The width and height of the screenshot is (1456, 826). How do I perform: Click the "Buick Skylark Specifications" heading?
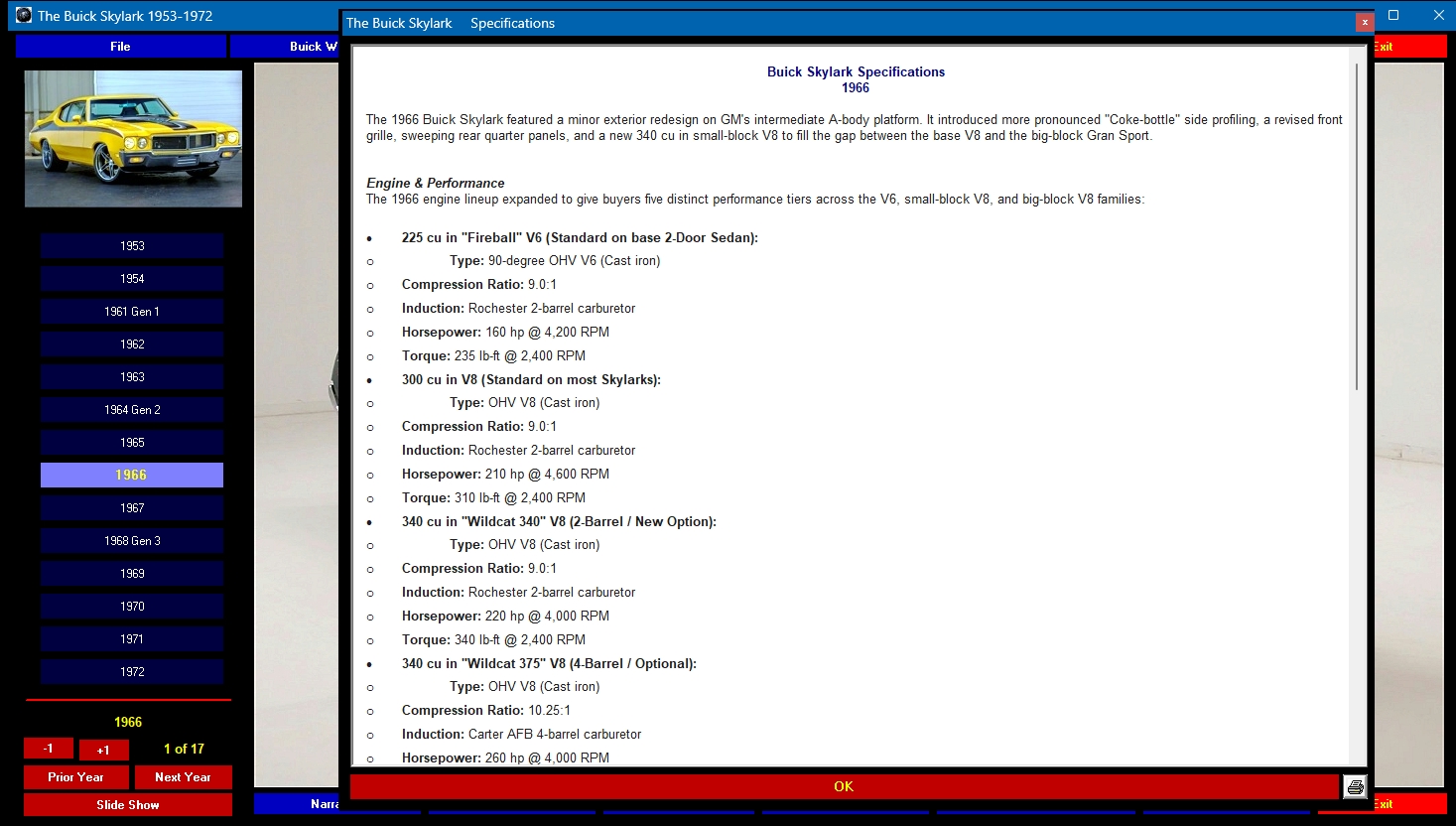(856, 71)
